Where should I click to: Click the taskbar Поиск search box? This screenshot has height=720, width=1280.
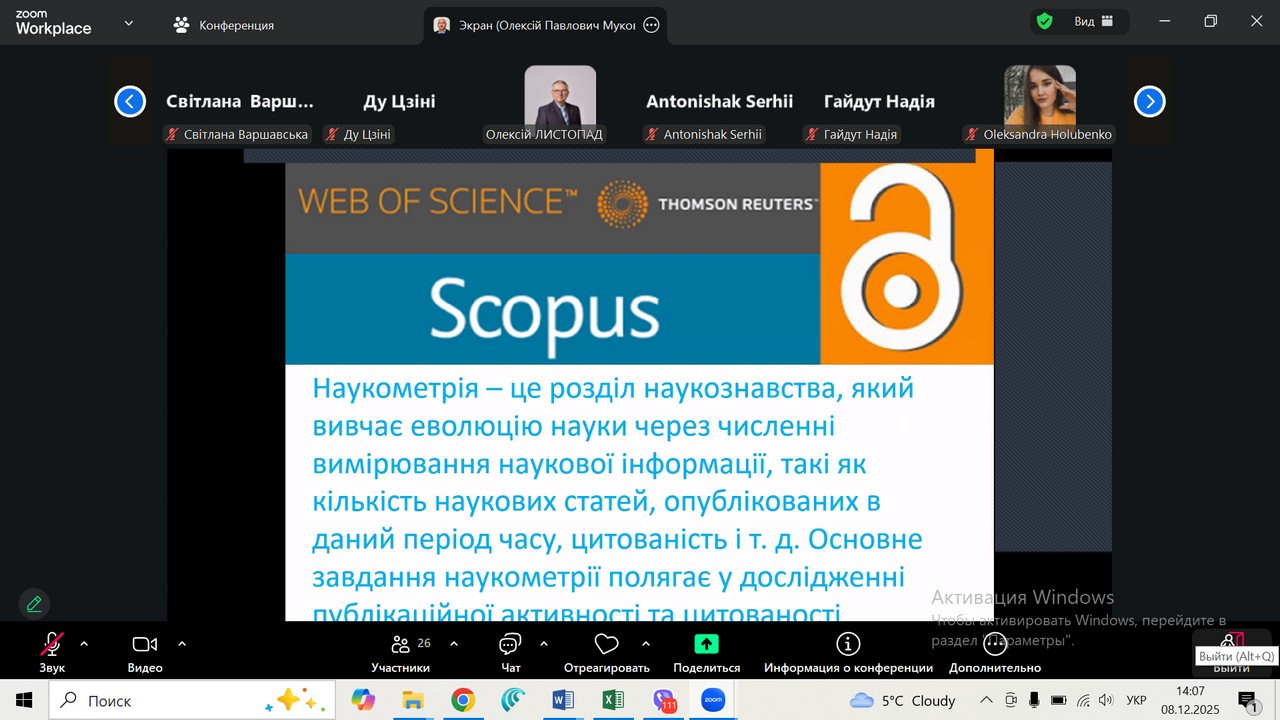coord(192,700)
